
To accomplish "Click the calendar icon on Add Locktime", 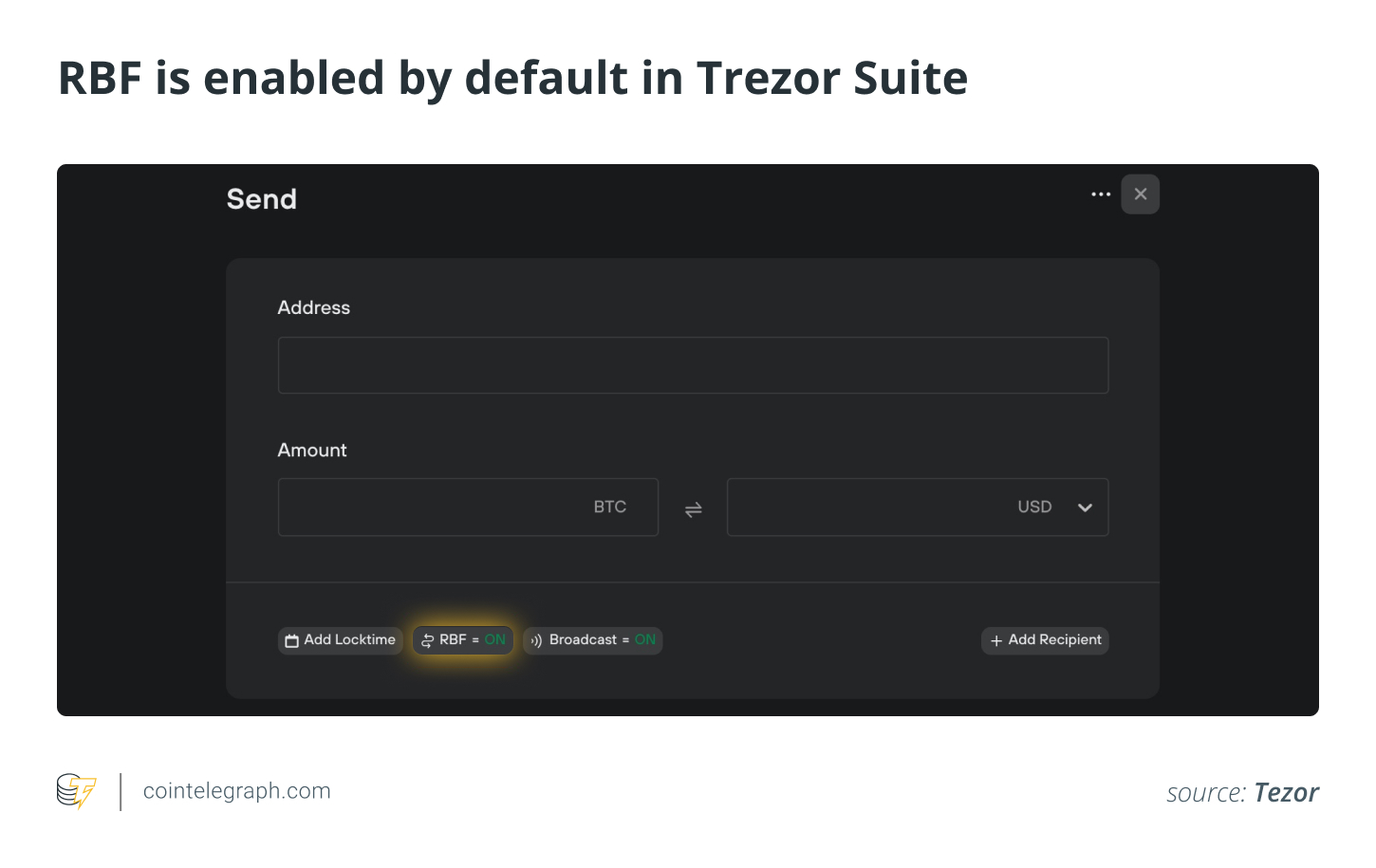I will pyautogui.click(x=292, y=641).
